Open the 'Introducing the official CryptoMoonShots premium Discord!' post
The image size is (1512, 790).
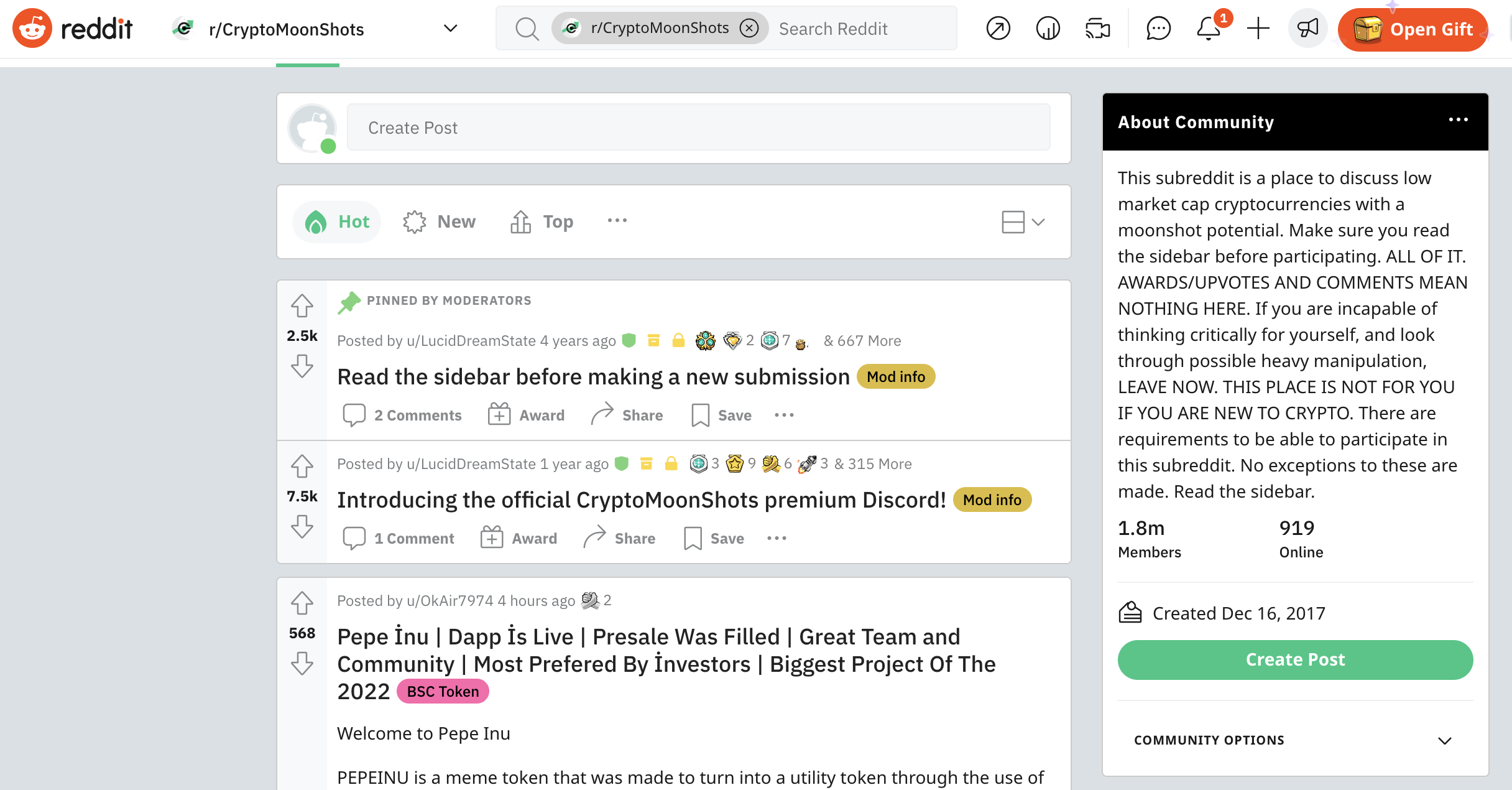(642, 500)
